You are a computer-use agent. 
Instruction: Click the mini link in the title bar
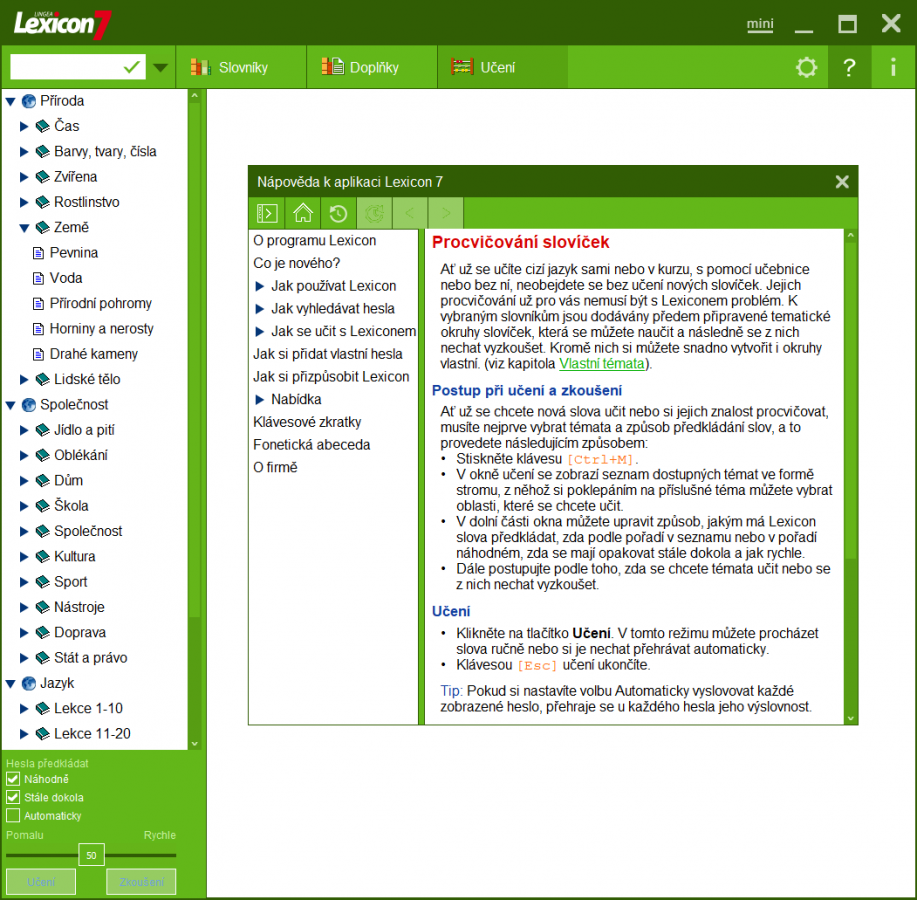[x=759, y=26]
